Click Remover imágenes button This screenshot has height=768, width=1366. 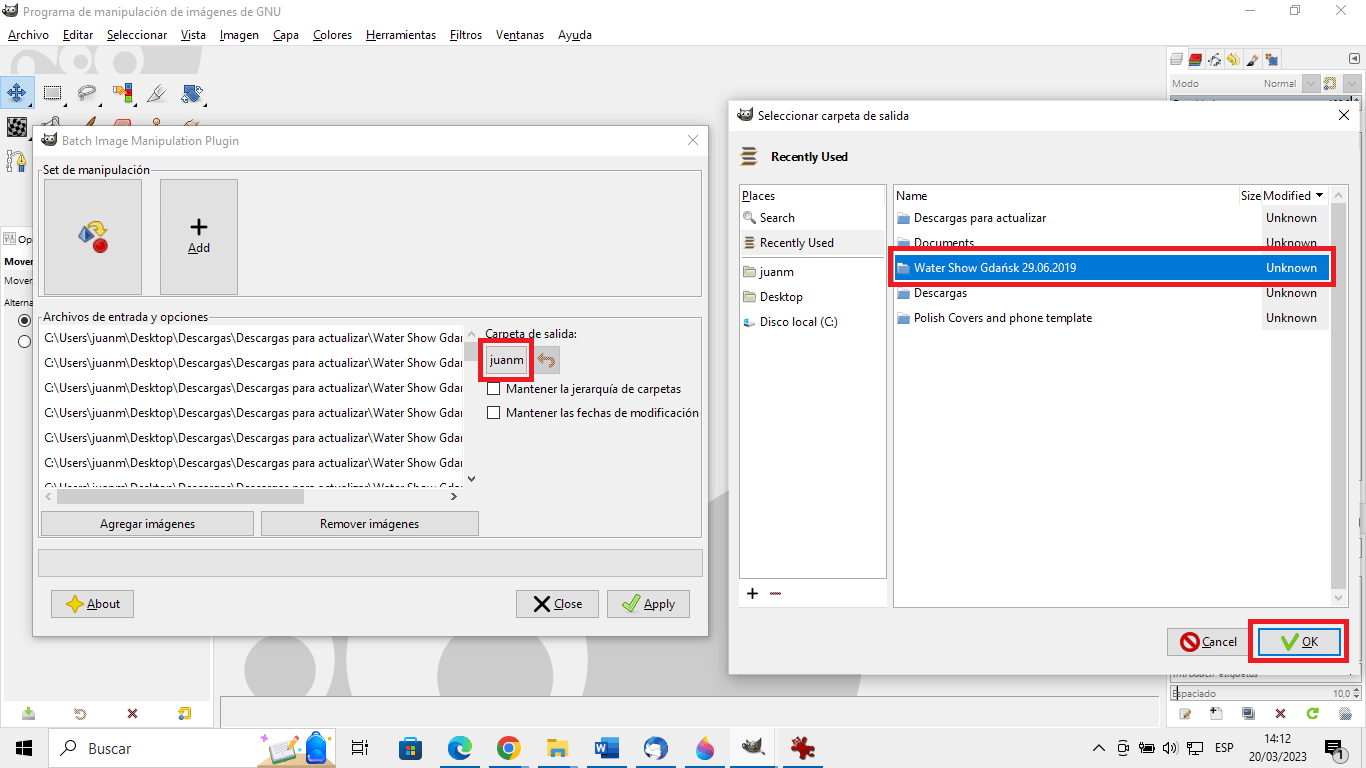click(x=370, y=524)
